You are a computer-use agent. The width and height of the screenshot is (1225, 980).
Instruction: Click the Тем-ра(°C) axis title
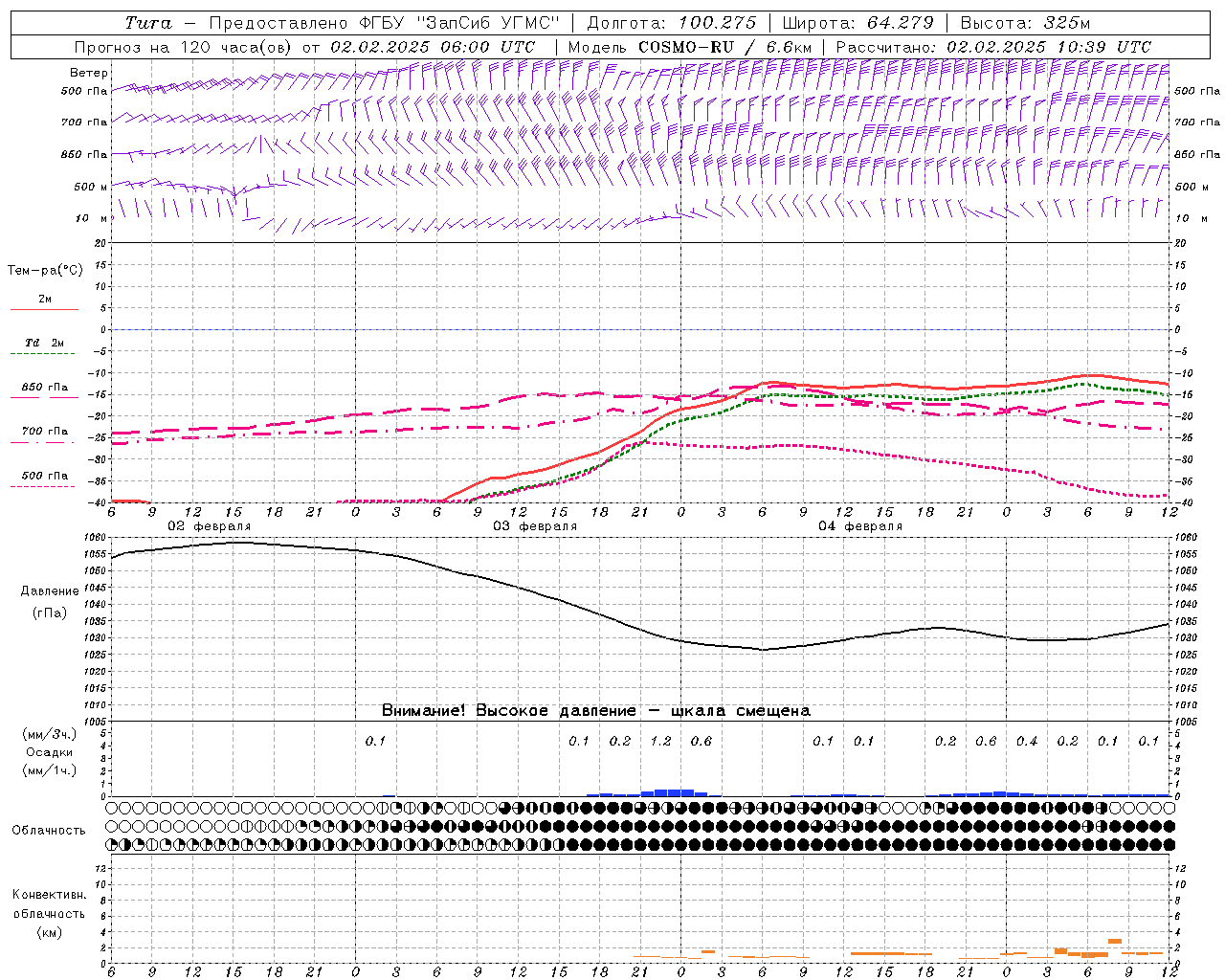(x=45, y=271)
